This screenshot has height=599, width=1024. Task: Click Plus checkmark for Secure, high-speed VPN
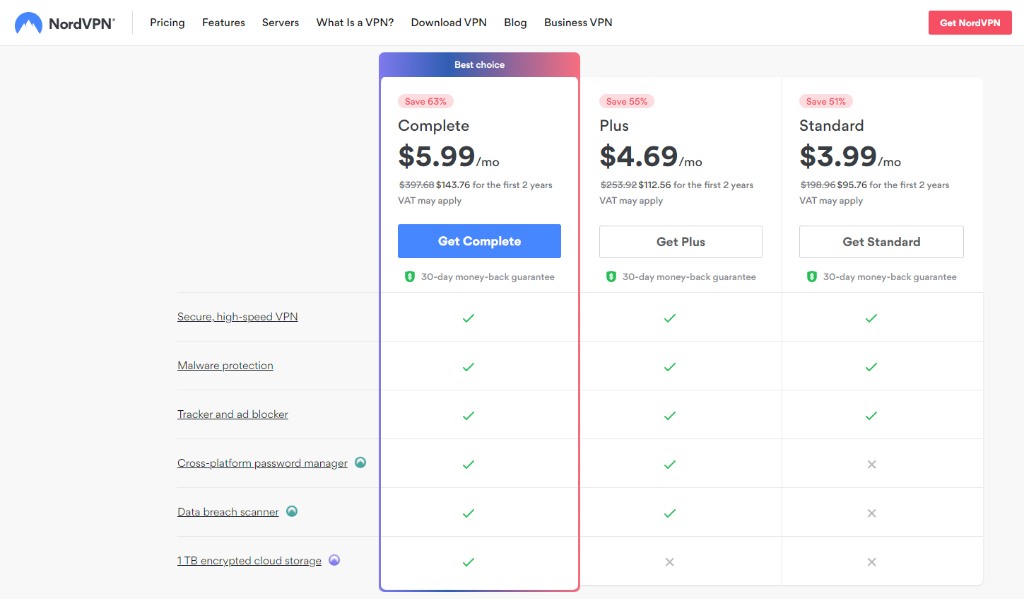coord(669,318)
